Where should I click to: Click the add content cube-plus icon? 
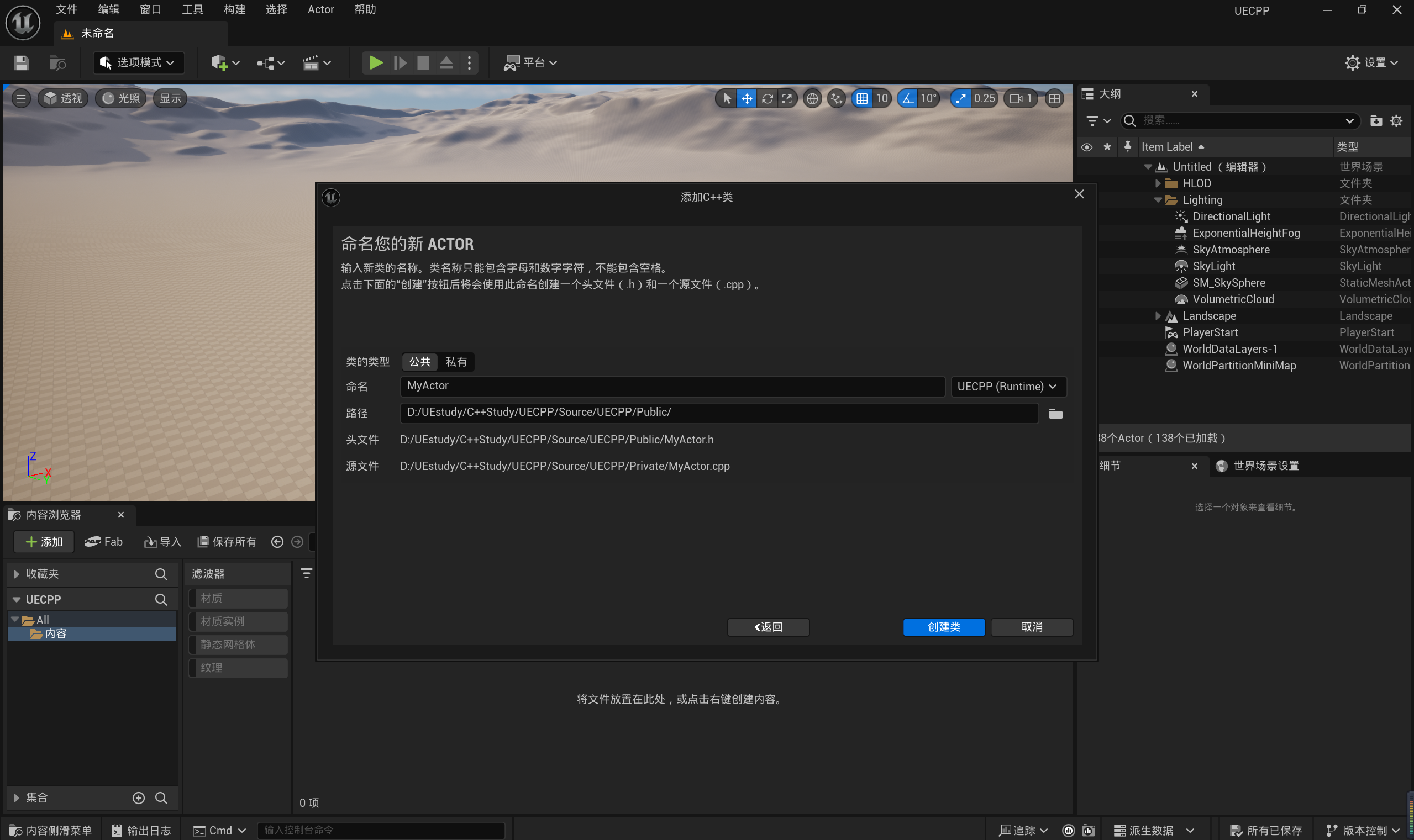coord(219,62)
